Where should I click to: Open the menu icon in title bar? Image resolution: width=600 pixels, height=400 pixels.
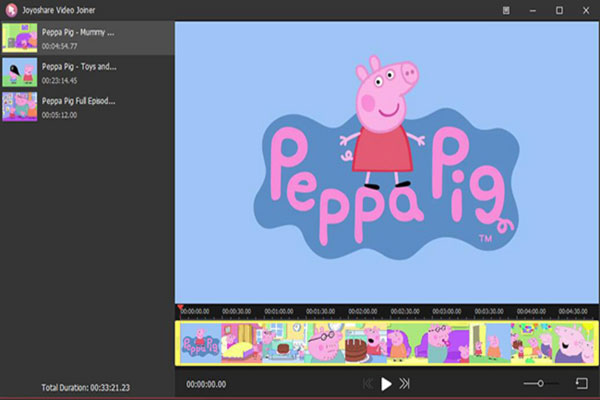pyautogui.click(x=507, y=9)
